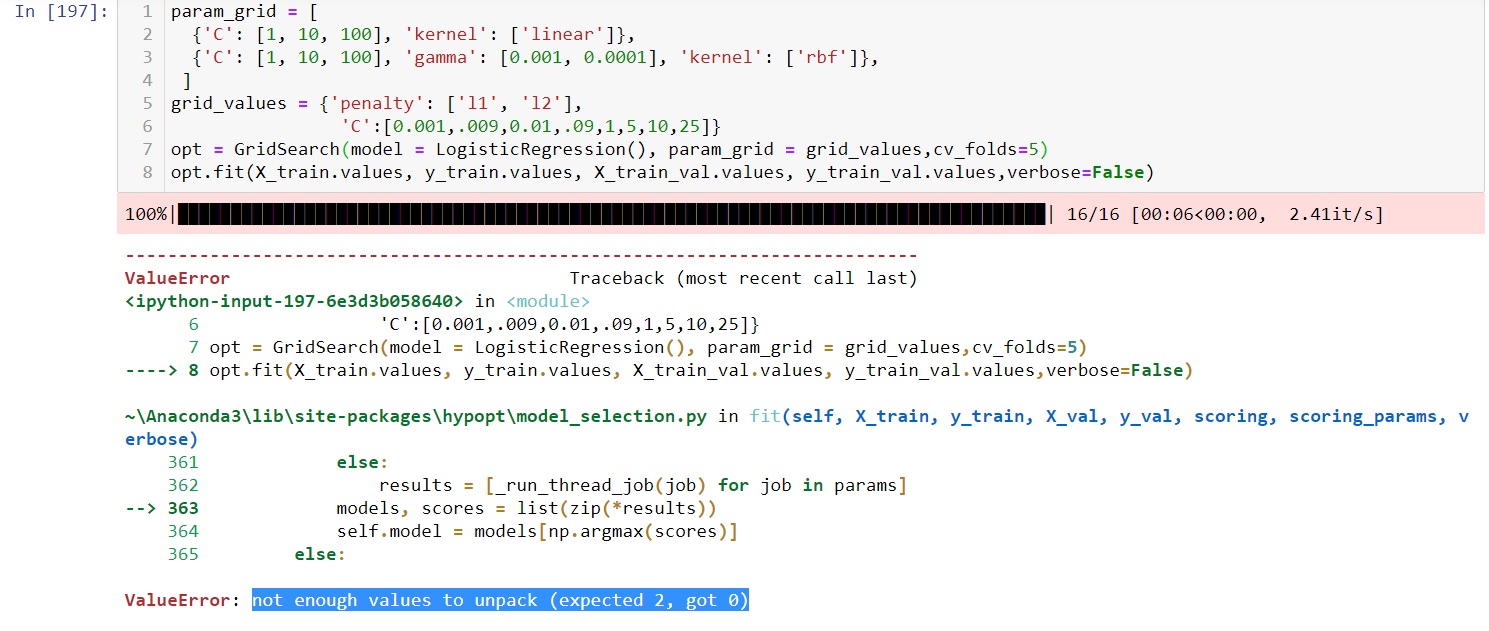1489x631 pixels.
Task: Click the final 'ValueError:' label at bottom
Action: (182, 600)
